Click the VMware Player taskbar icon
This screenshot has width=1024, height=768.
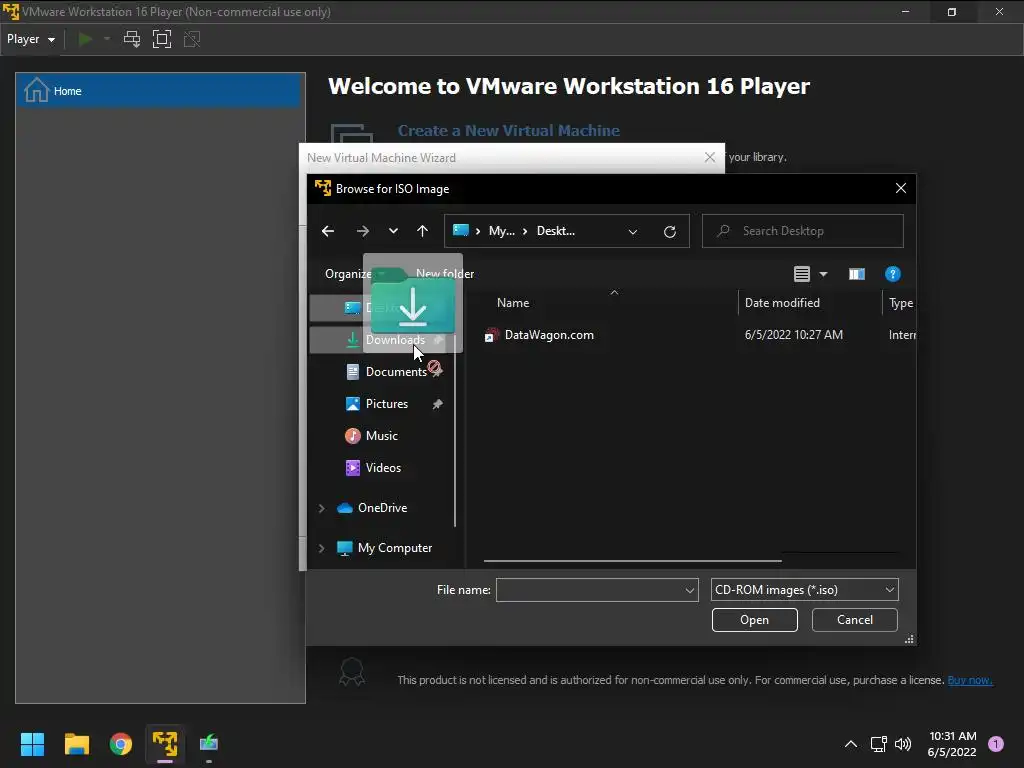(x=165, y=744)
